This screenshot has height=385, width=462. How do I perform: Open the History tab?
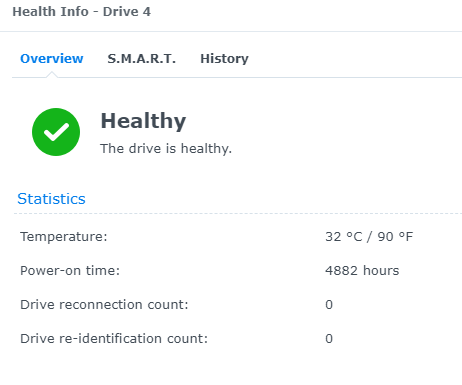224,59
